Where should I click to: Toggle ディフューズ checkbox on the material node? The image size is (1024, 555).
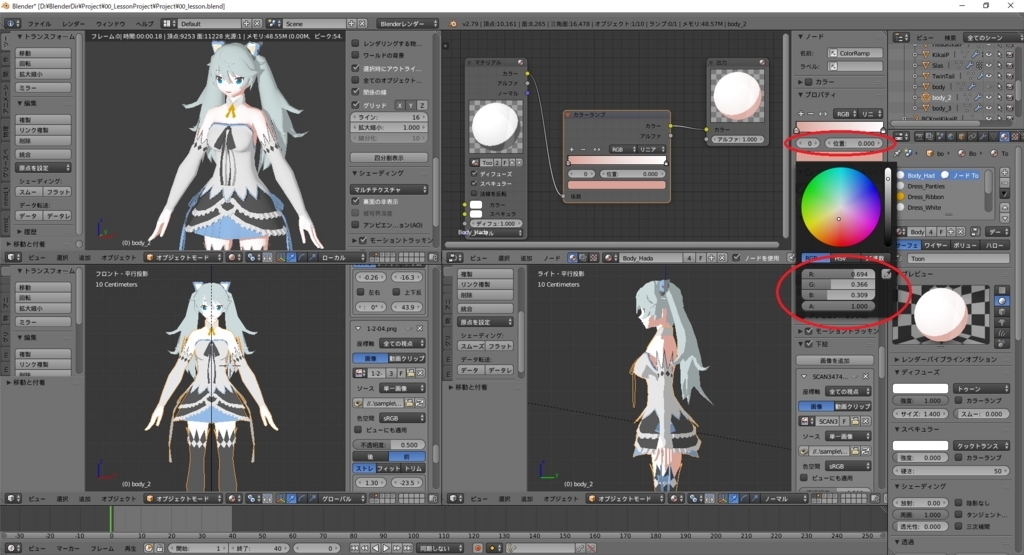coord(474,174)
